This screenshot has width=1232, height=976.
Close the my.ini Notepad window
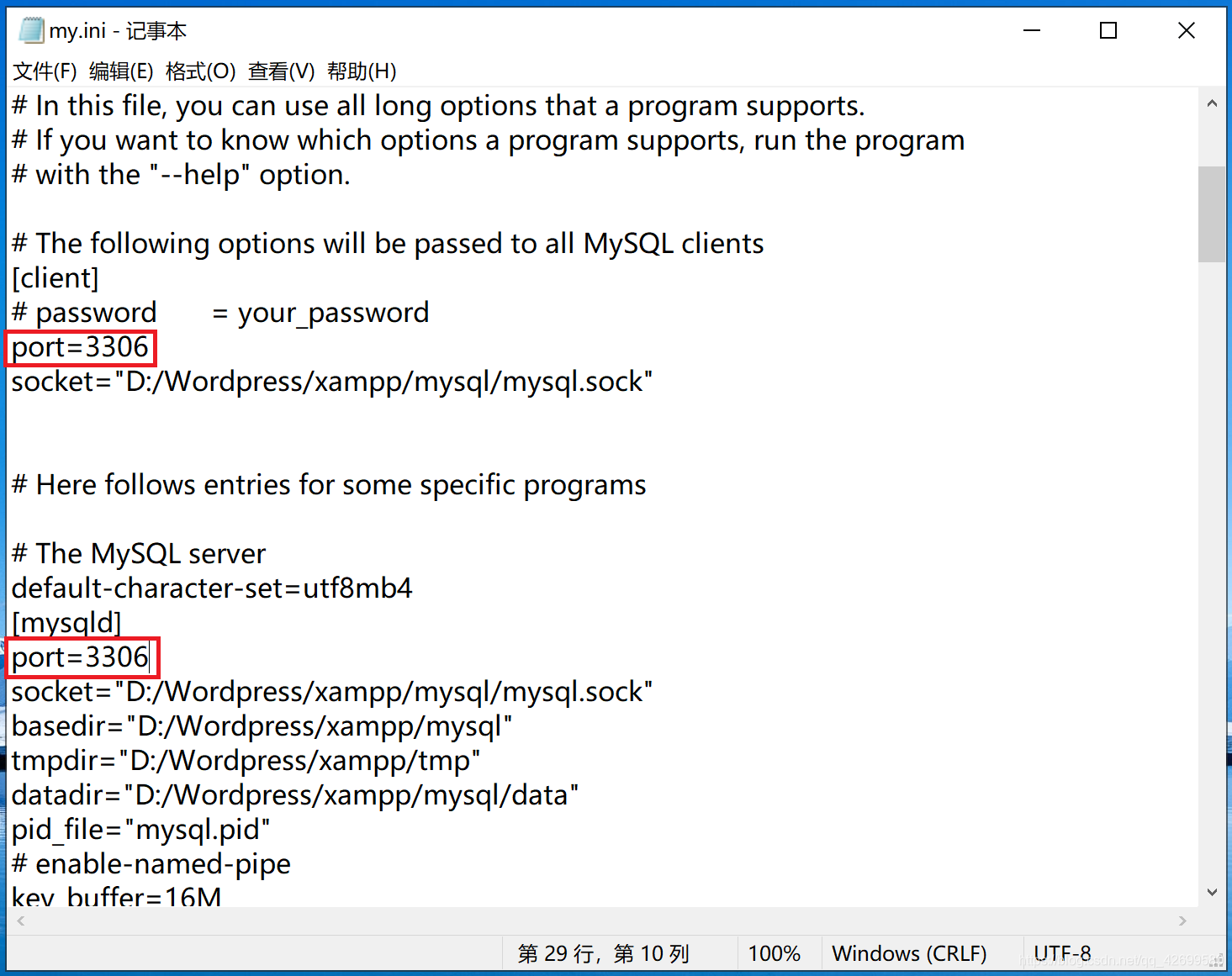(x=1186, y=31)
